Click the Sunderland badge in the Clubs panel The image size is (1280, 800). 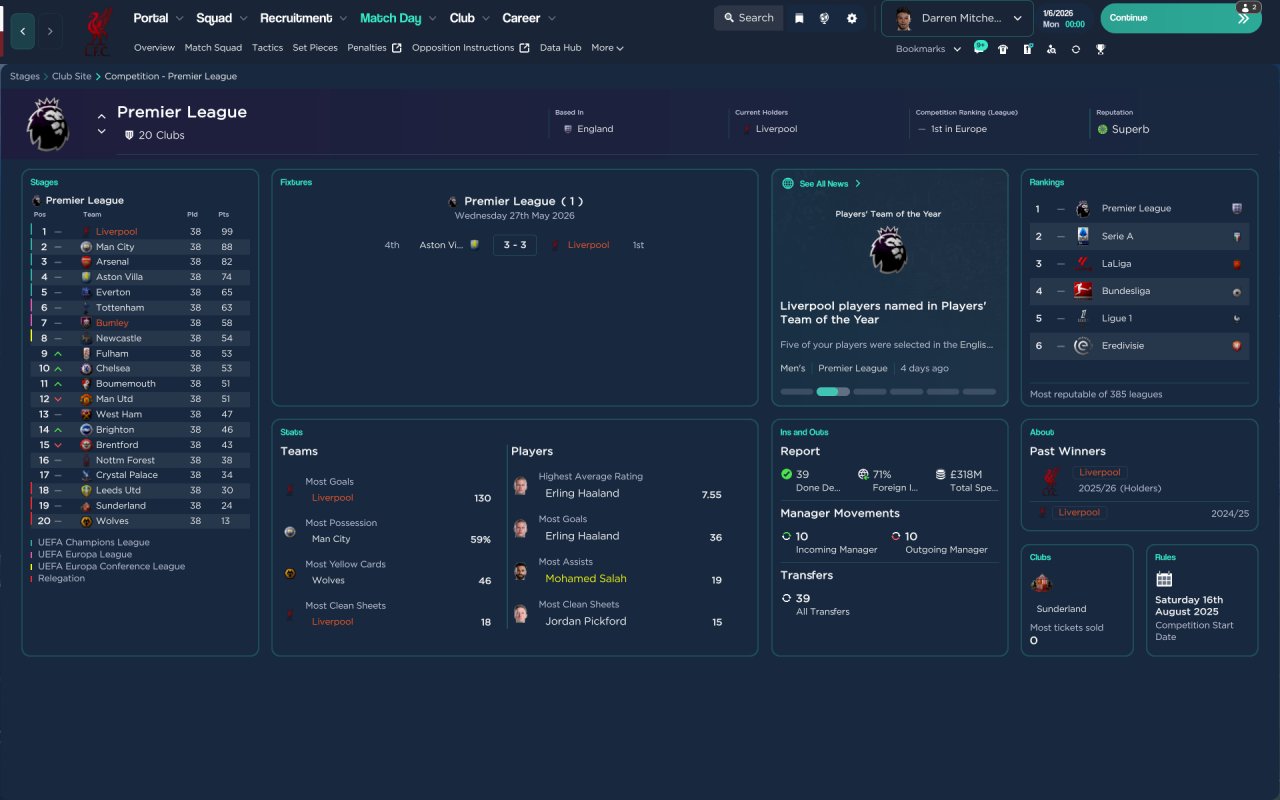coord(1041,583)
